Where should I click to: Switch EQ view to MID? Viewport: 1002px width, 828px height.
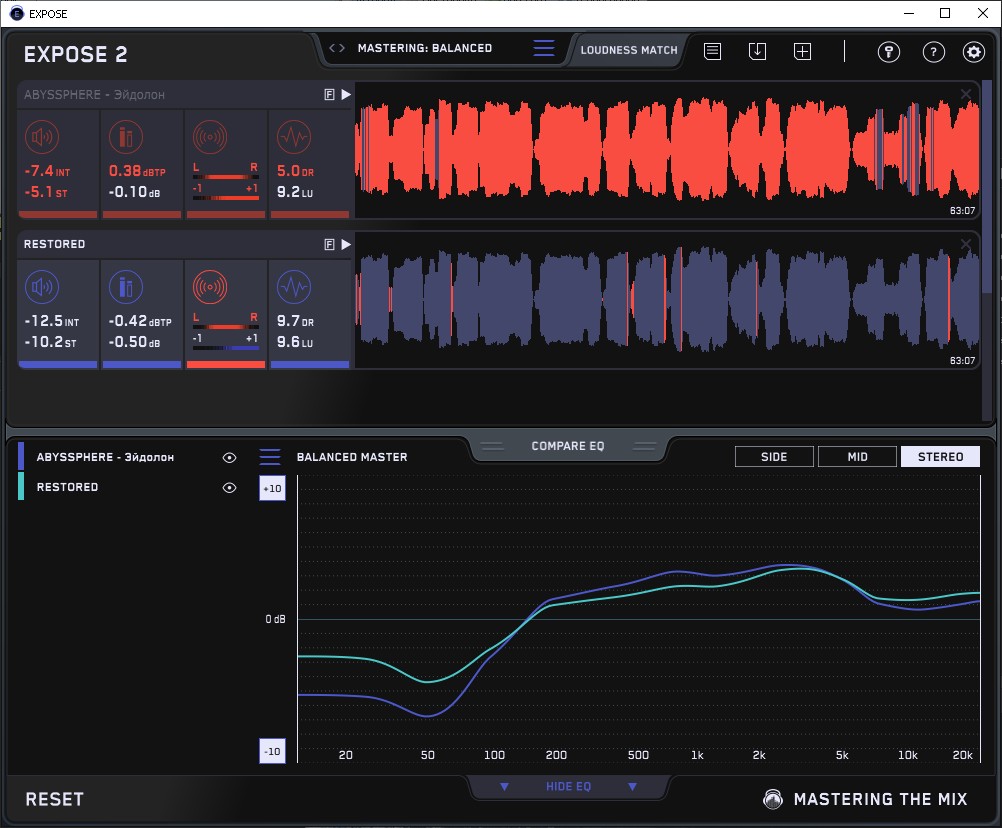pyautogui.click(x=858, y=457)
